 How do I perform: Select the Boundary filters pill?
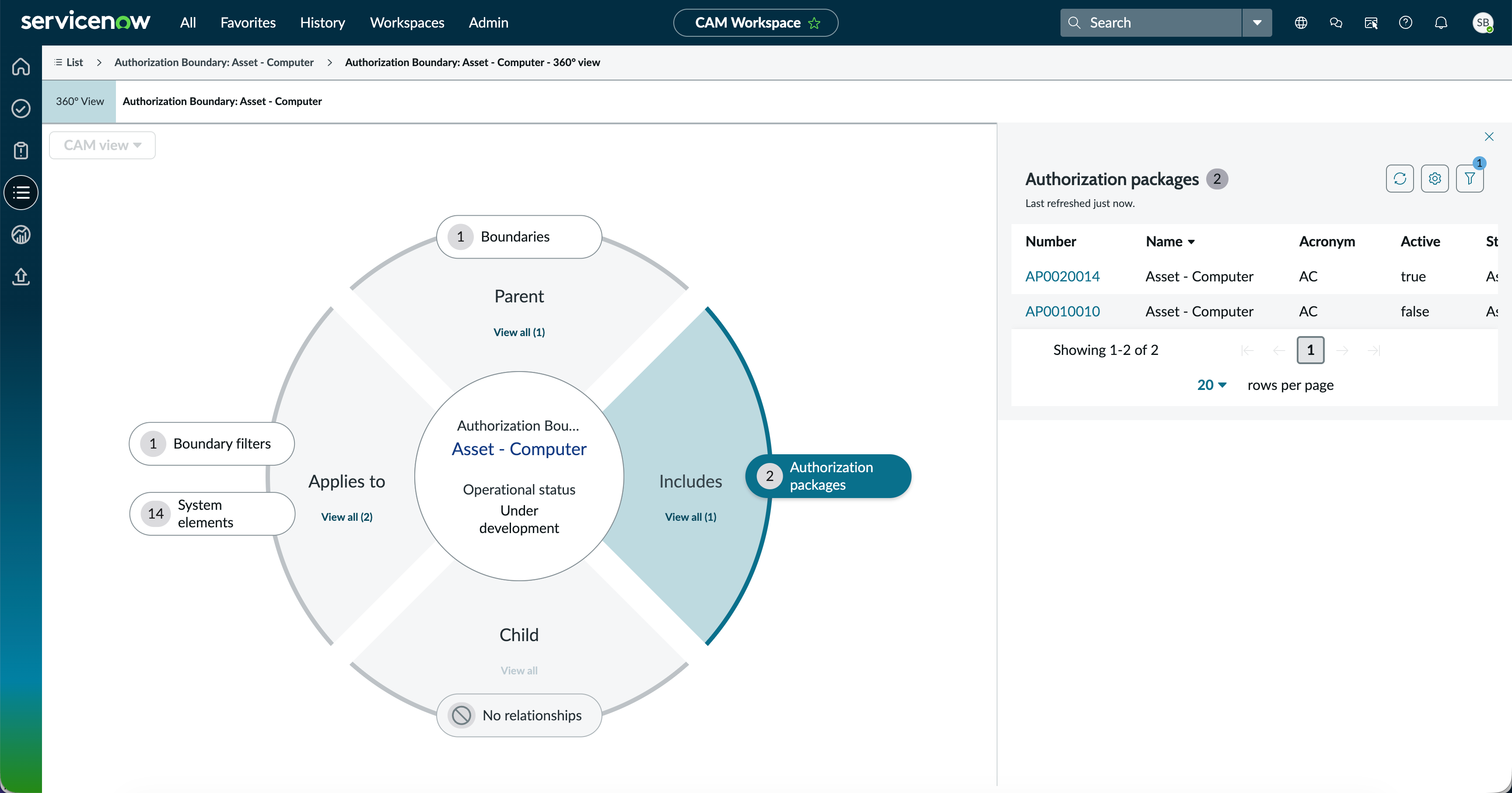point(211,444)
